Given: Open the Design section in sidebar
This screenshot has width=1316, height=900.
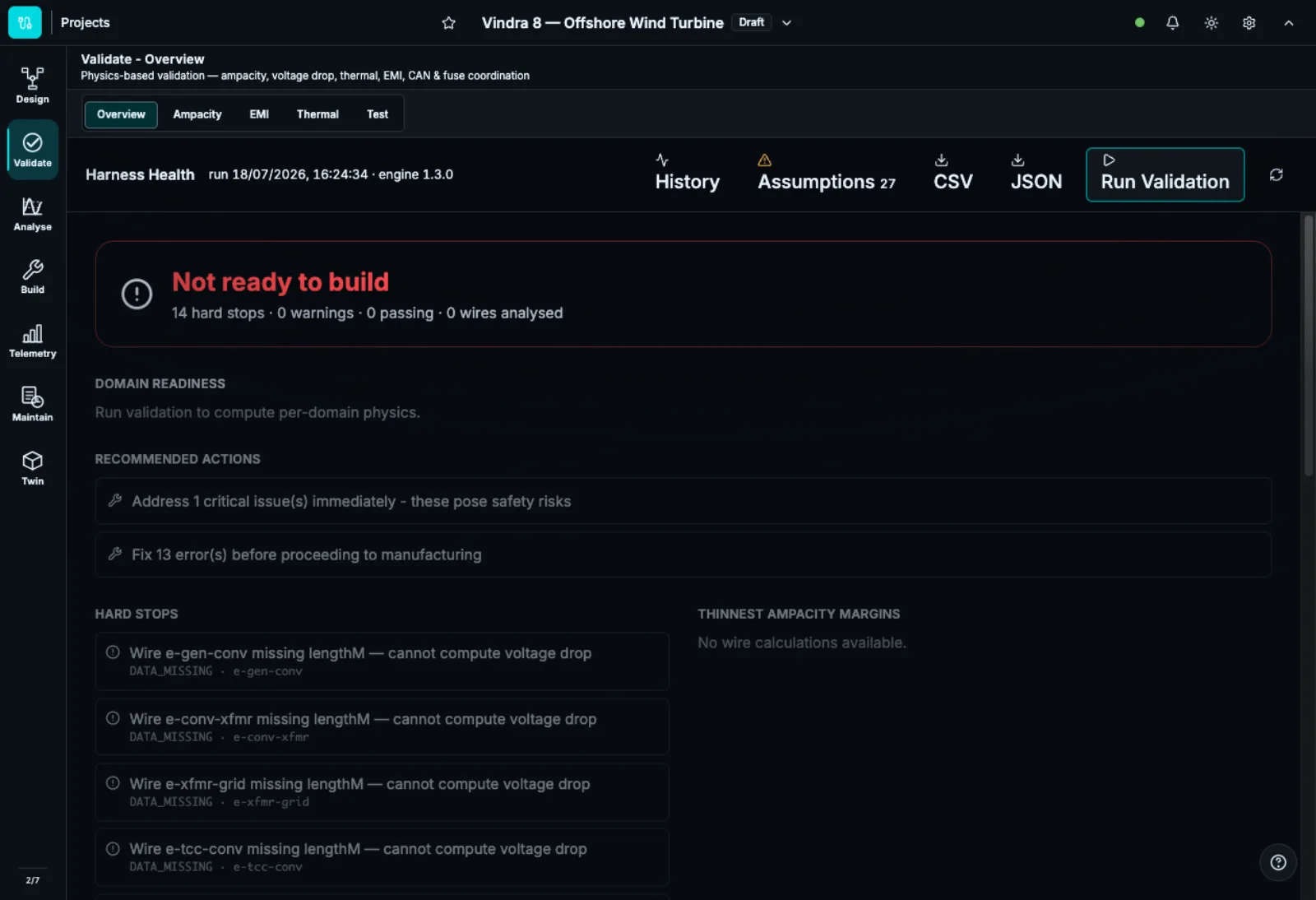Looking at the screenshot, I should 32,86.
